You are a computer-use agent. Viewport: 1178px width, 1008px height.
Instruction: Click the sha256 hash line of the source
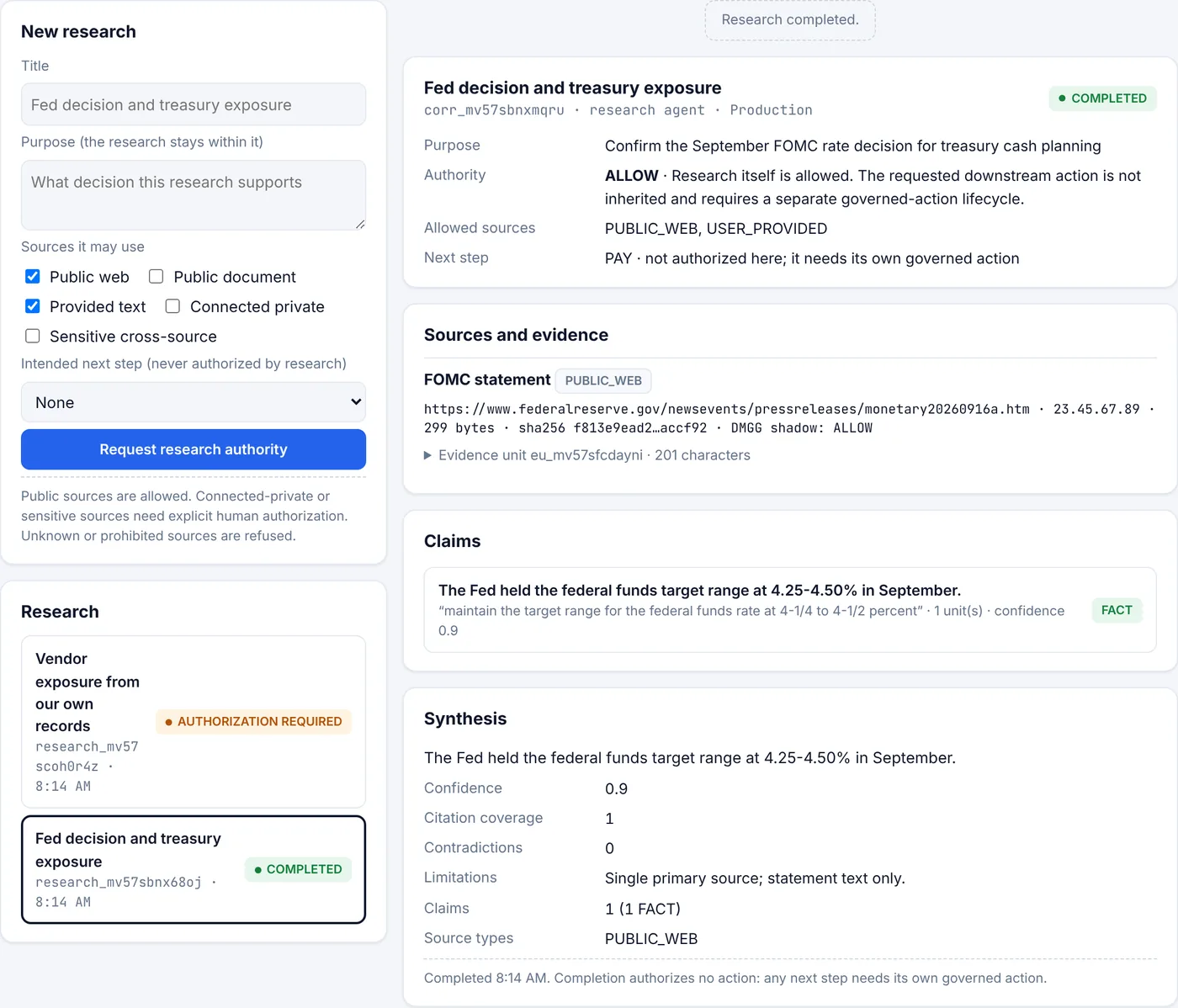coord(648,427)
